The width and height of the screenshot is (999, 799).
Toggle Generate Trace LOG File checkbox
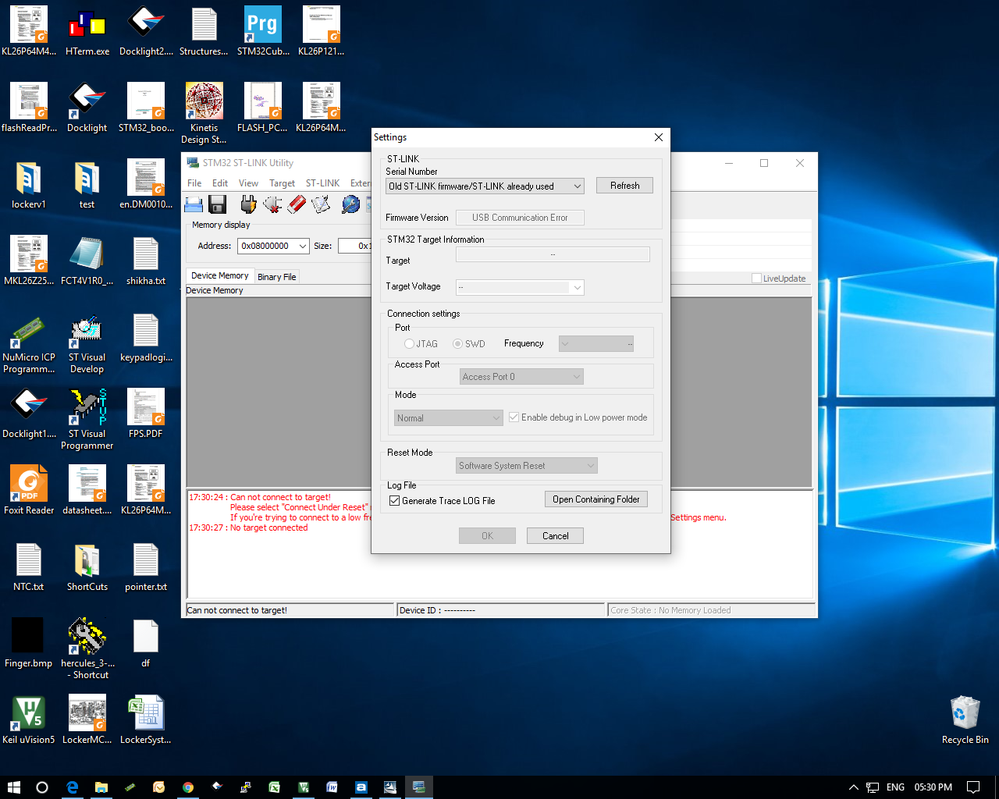click(x=394, y=501)
